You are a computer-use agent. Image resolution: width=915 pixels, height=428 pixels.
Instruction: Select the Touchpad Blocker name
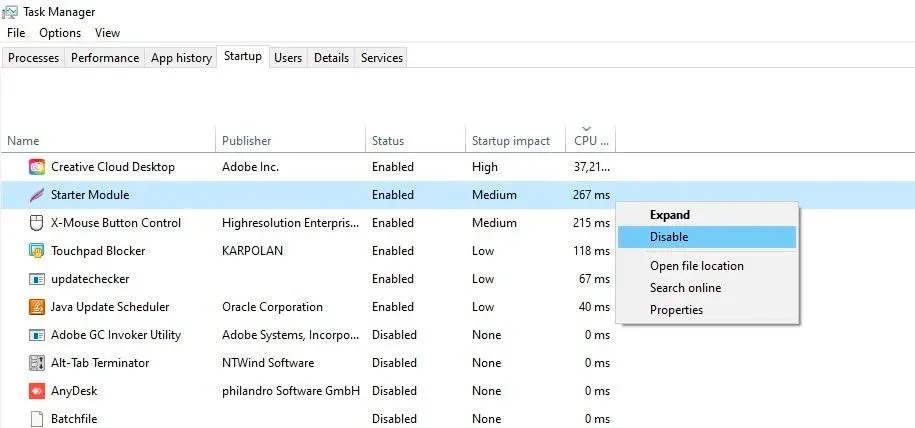tap(98, 251)
